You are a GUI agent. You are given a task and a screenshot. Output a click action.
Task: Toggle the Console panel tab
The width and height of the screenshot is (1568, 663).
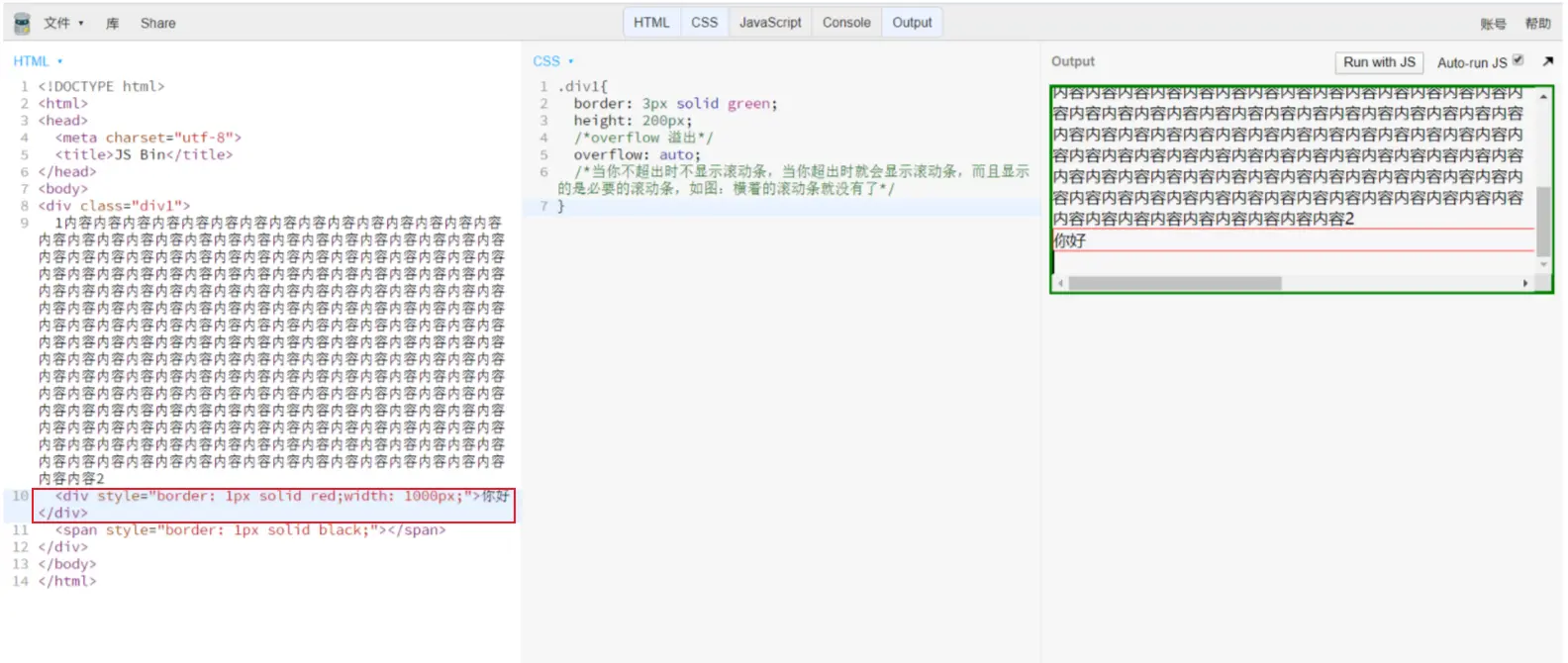(x=846, y=22)
